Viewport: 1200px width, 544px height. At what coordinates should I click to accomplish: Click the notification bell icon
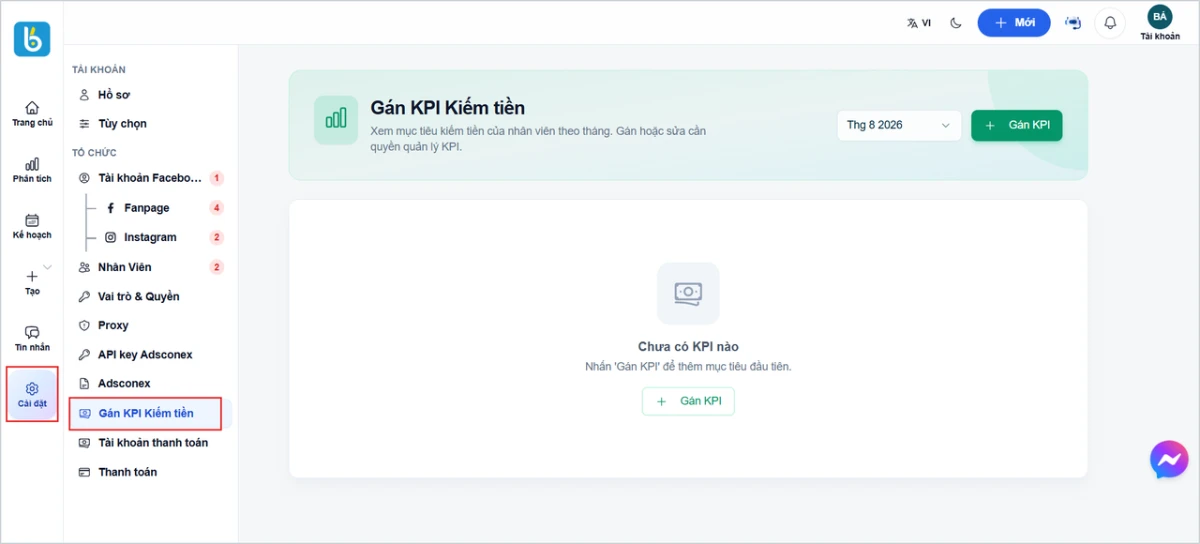tap(1110, 23)
